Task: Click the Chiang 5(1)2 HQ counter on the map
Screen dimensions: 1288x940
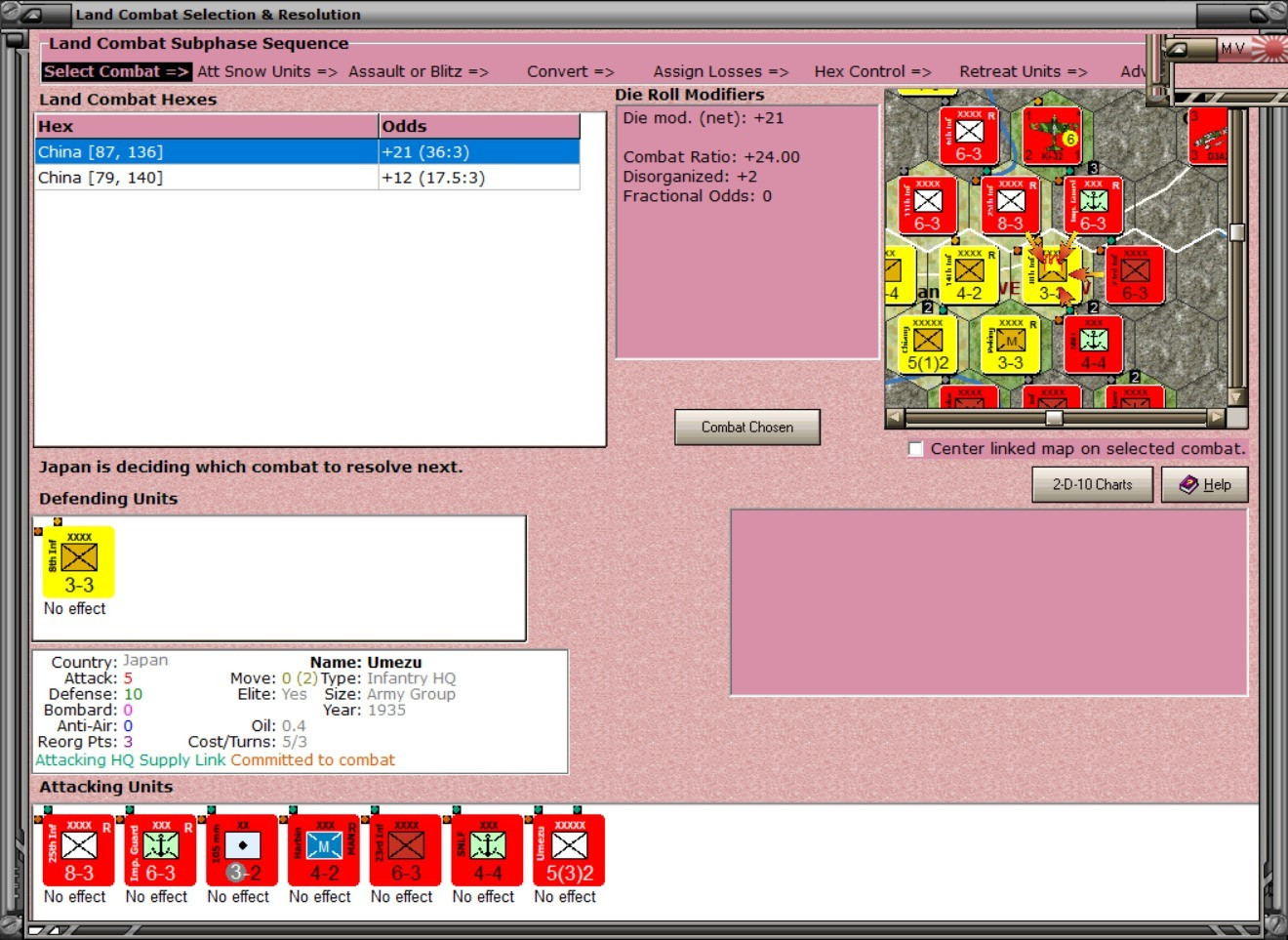Action: pyautogui.click(x=927, y=345)
